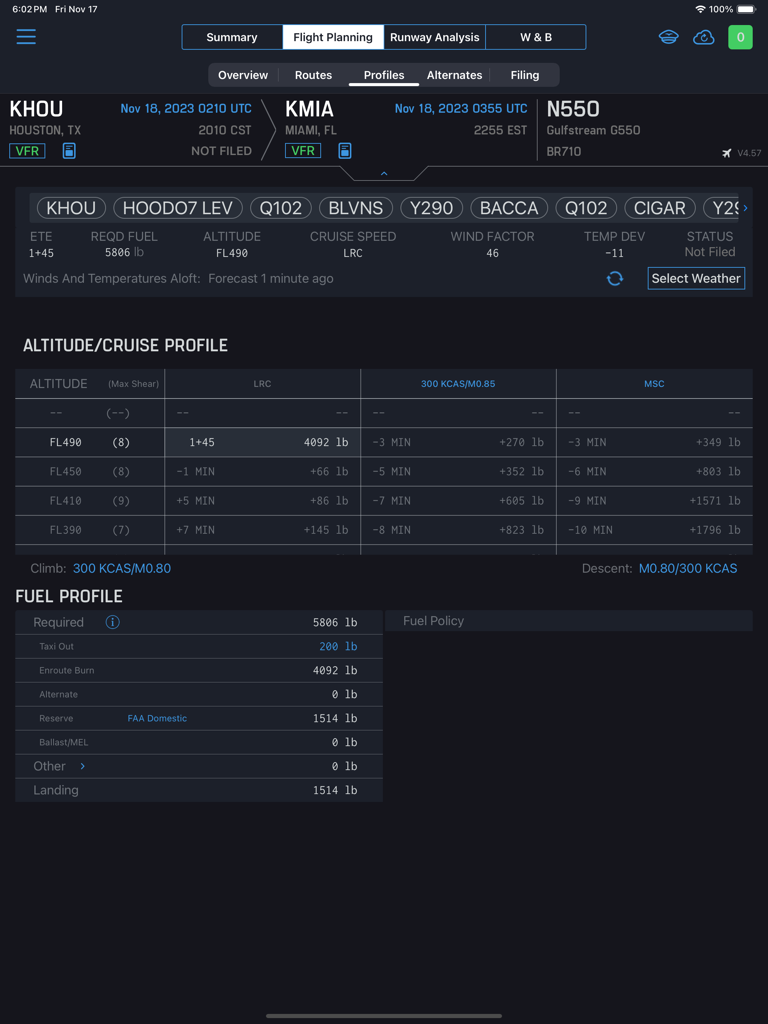Tap the Y290 route chip
The width and height of the screenshot is (768, 1024).
tap(432, 208)
